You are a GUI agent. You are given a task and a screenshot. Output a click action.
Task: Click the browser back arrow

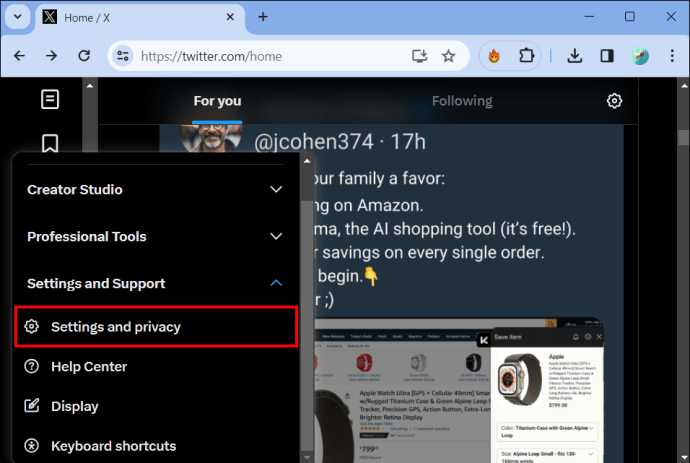19,56
